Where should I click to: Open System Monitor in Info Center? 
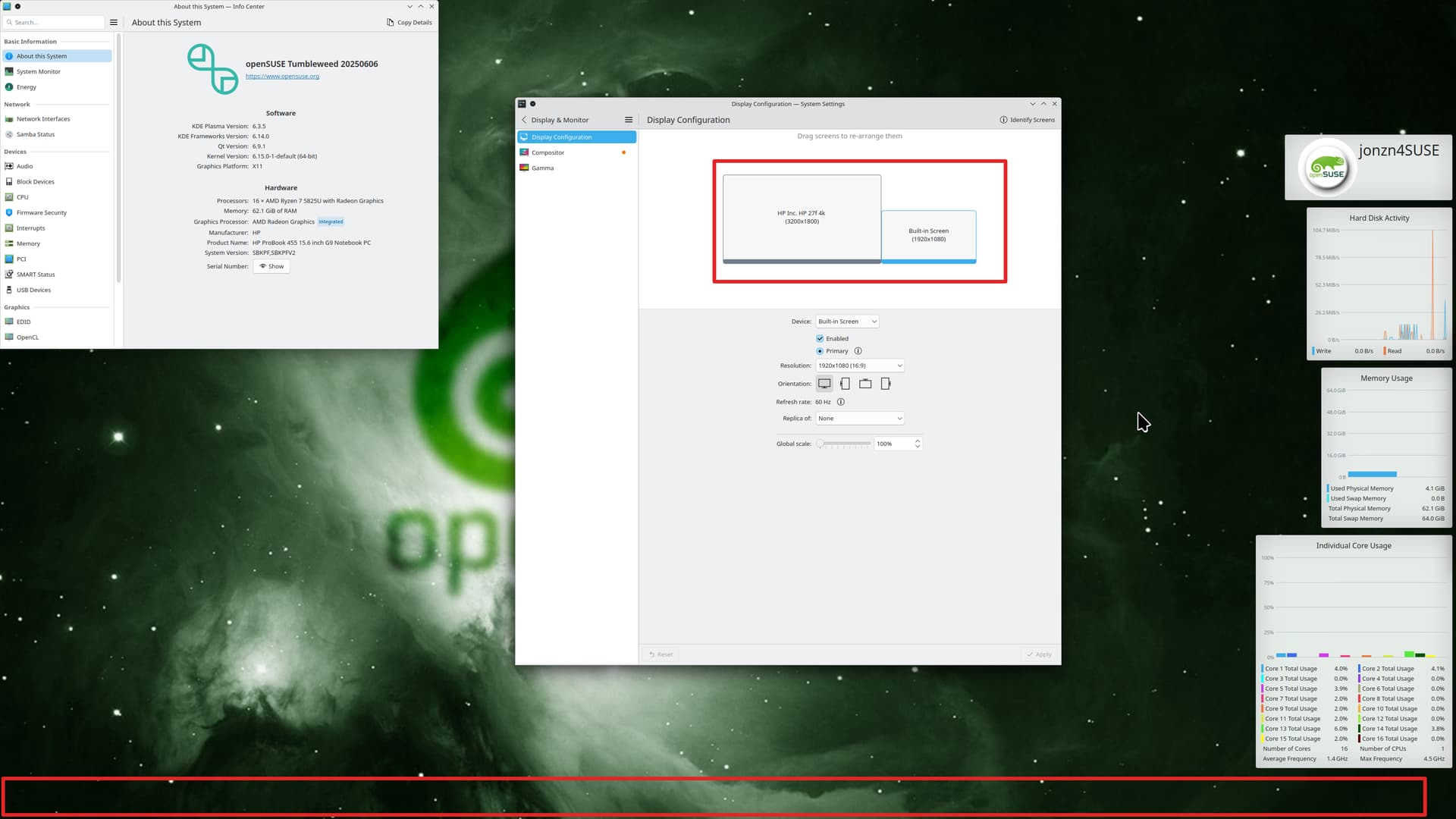[57, 71]
